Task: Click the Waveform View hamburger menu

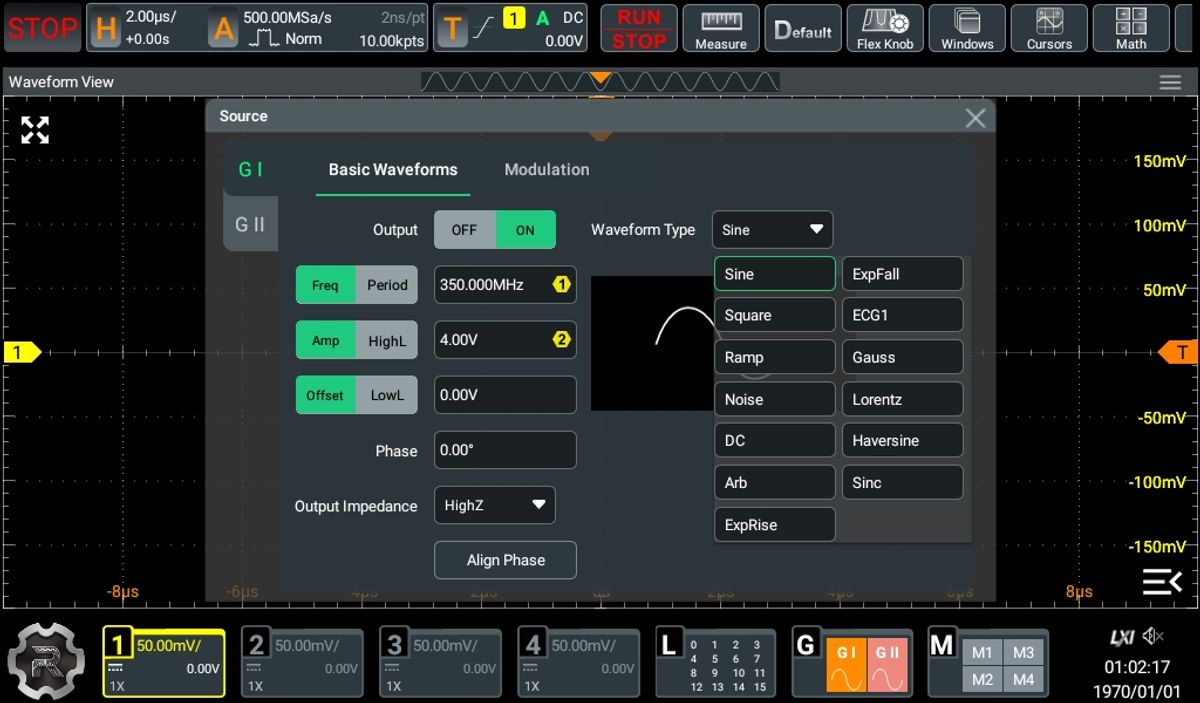Action: (1170, 83)
